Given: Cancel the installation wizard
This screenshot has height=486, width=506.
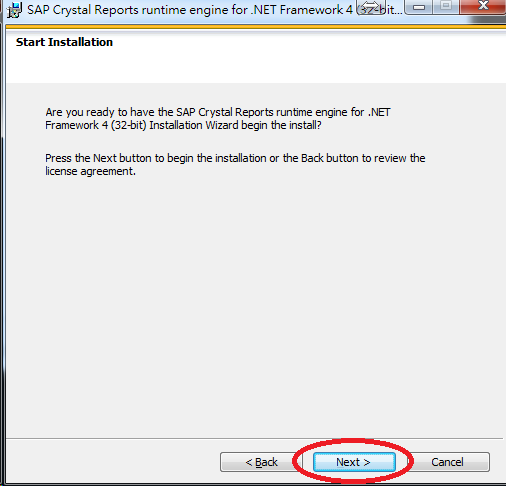Looking at the screenshot, I should click(x=448, y=462).
